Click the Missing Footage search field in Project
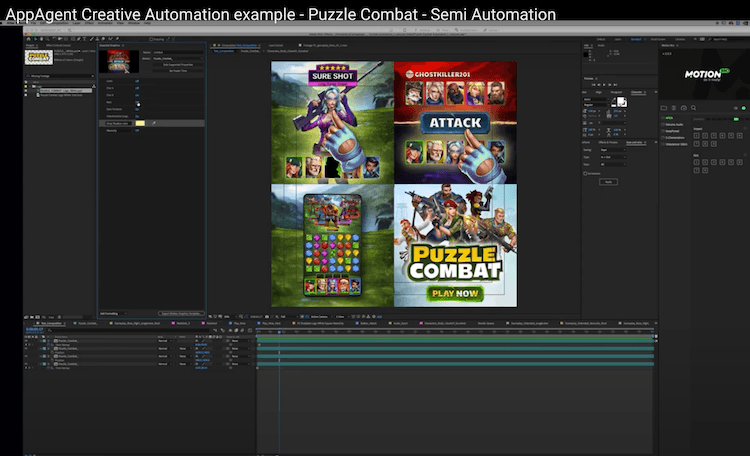The height and width of the screenshot is (456, 750). [60, 76]
